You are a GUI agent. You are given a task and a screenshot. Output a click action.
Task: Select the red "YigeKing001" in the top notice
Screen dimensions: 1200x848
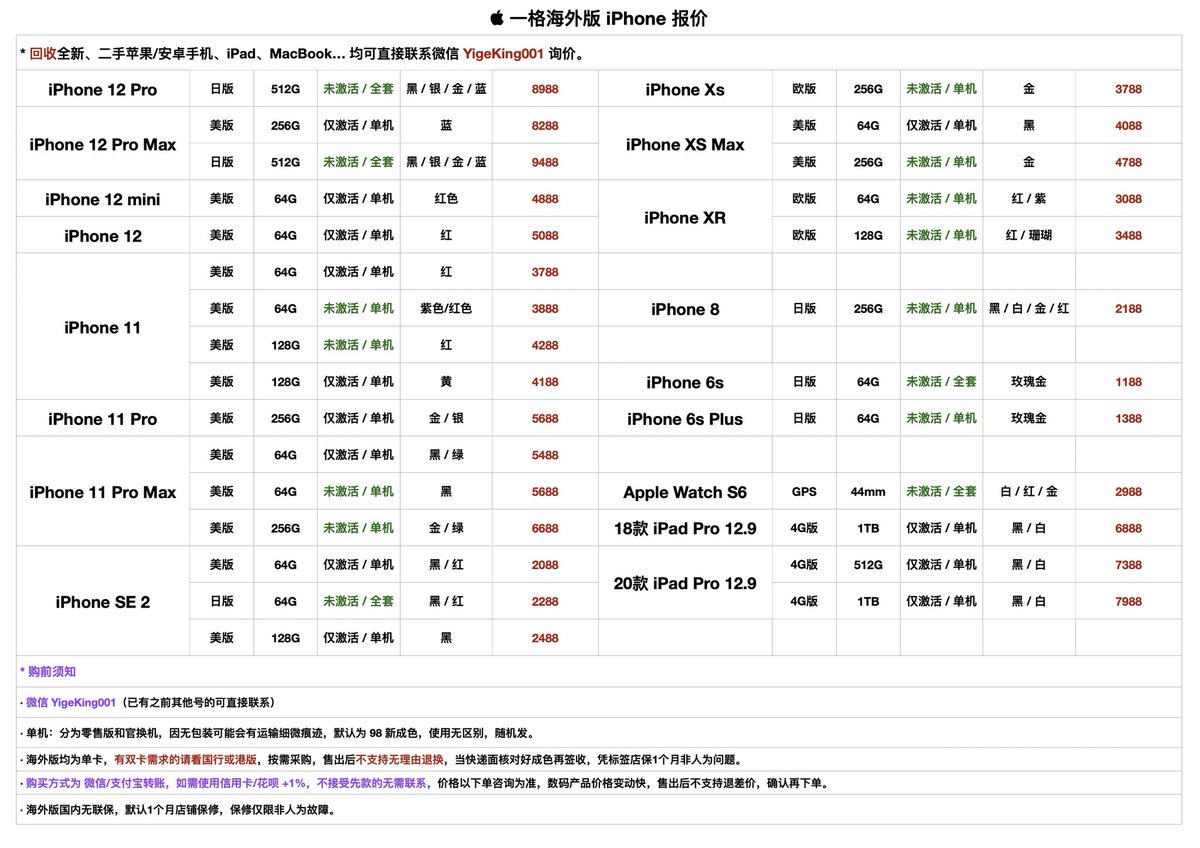(503, 54)
